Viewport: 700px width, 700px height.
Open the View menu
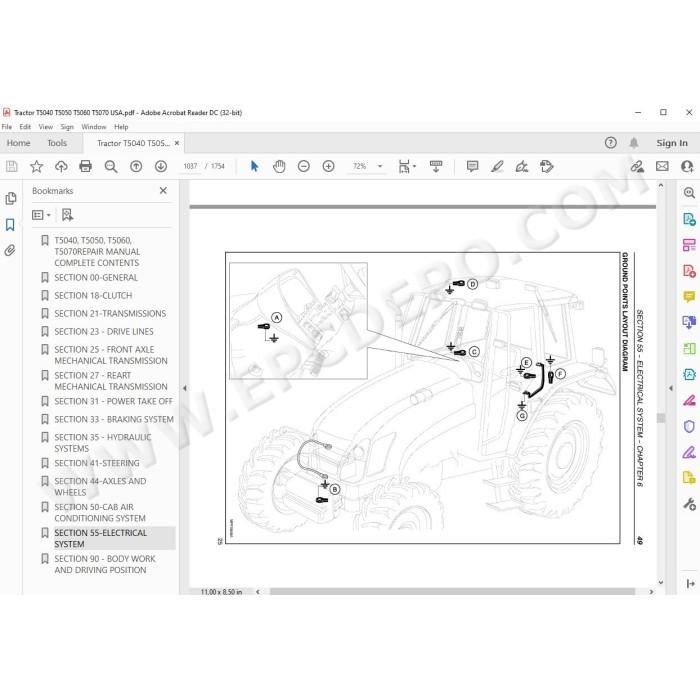(x=46, y=127)
